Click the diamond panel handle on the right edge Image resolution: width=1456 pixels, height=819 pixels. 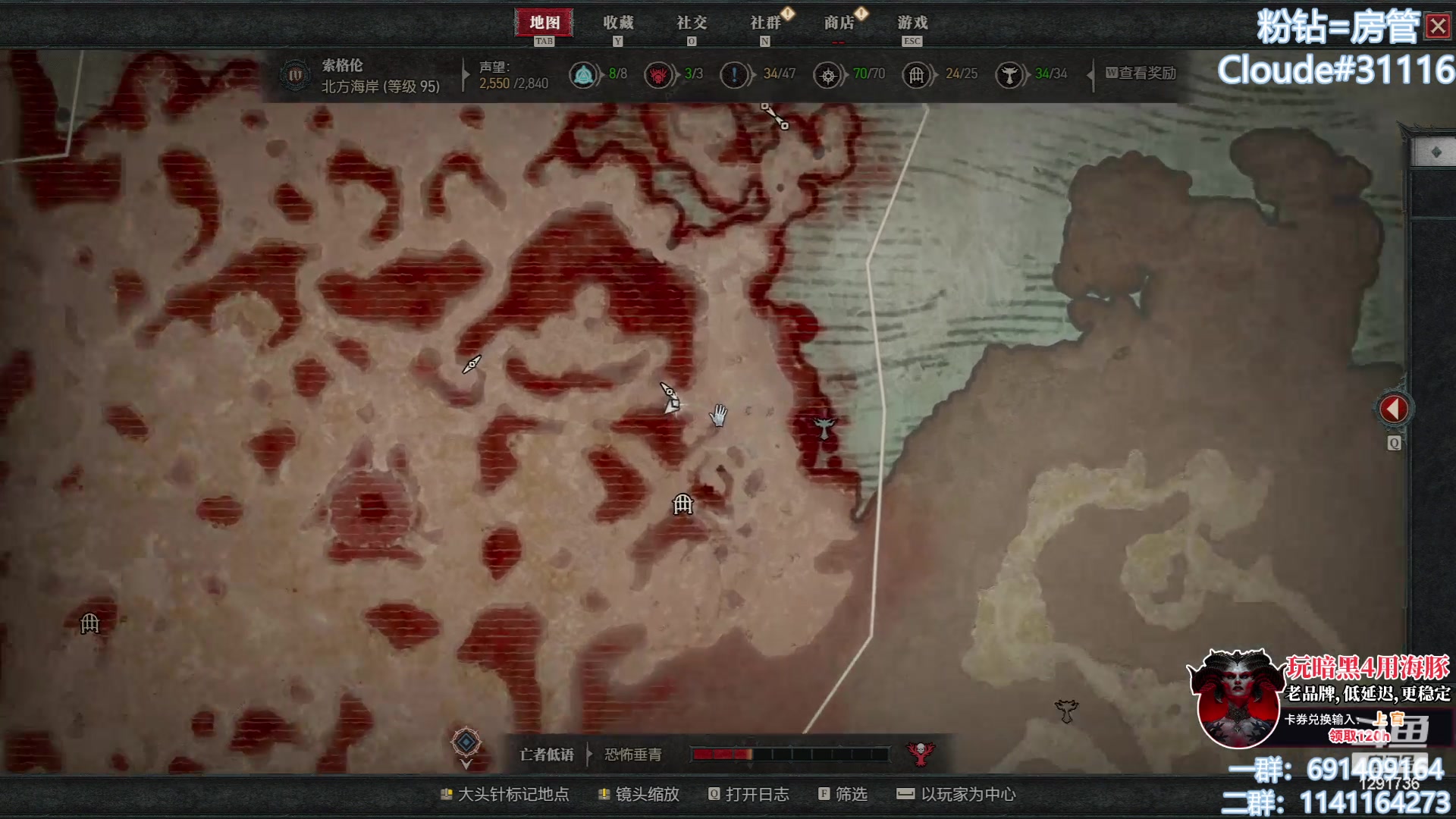pos(1435,152)
